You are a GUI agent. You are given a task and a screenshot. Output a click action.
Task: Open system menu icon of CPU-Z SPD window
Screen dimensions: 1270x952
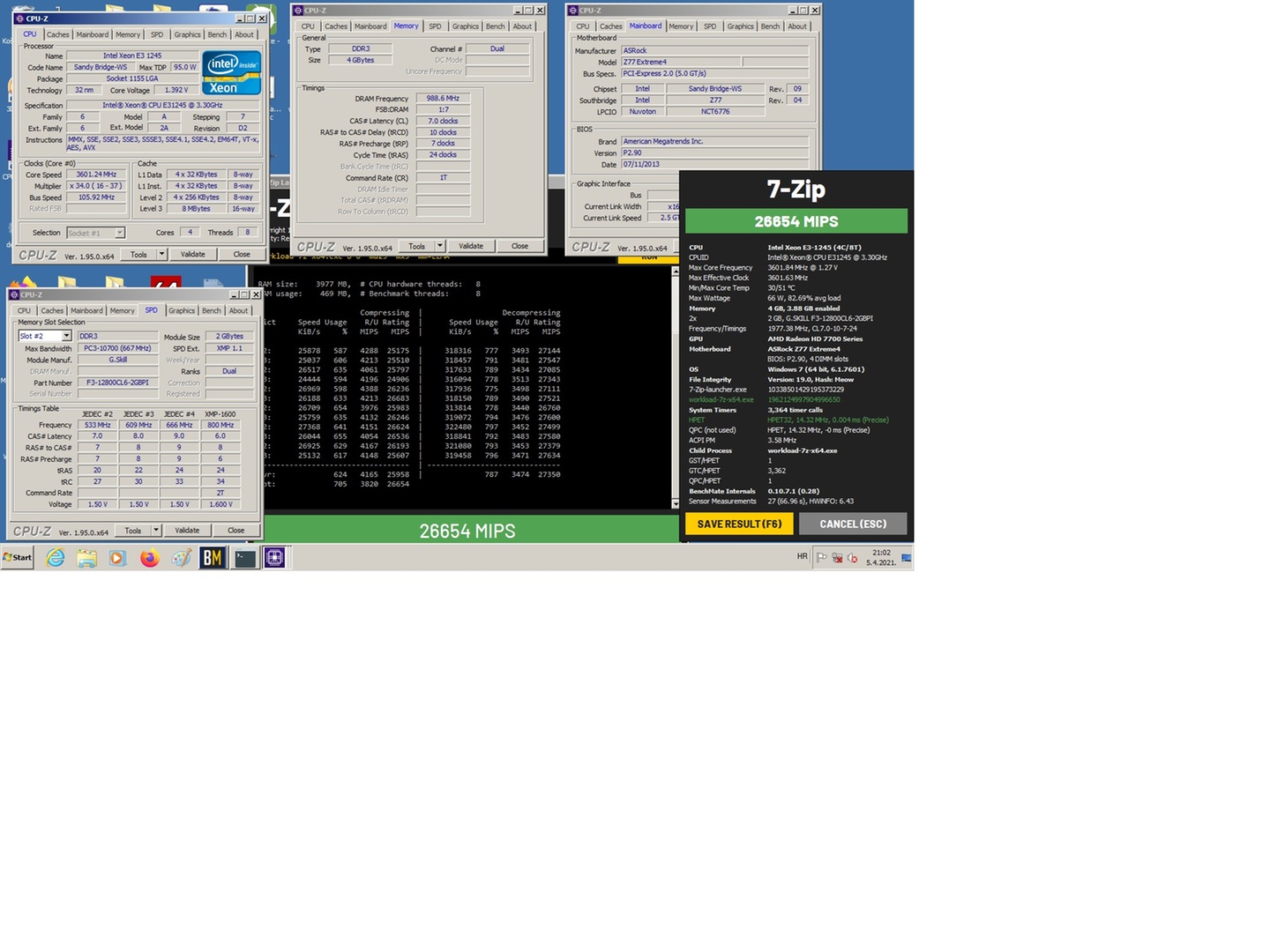point(14,294)
